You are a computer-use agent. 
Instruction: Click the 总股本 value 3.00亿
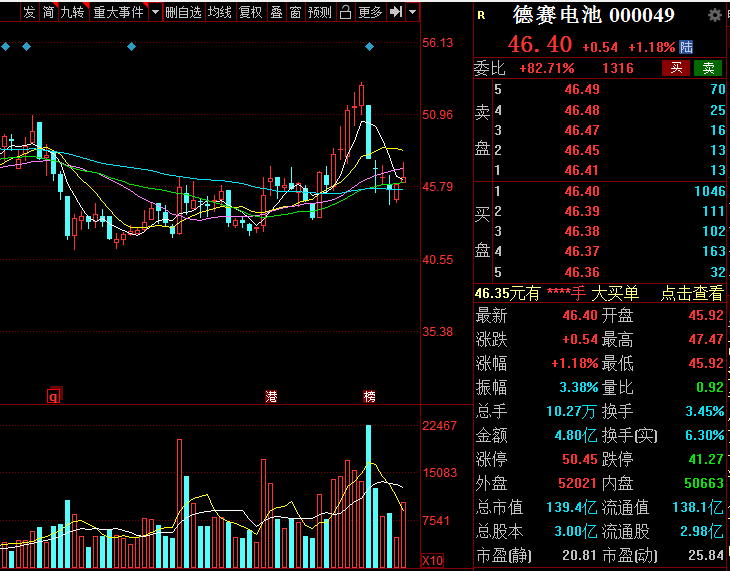[x=576, y=531]
